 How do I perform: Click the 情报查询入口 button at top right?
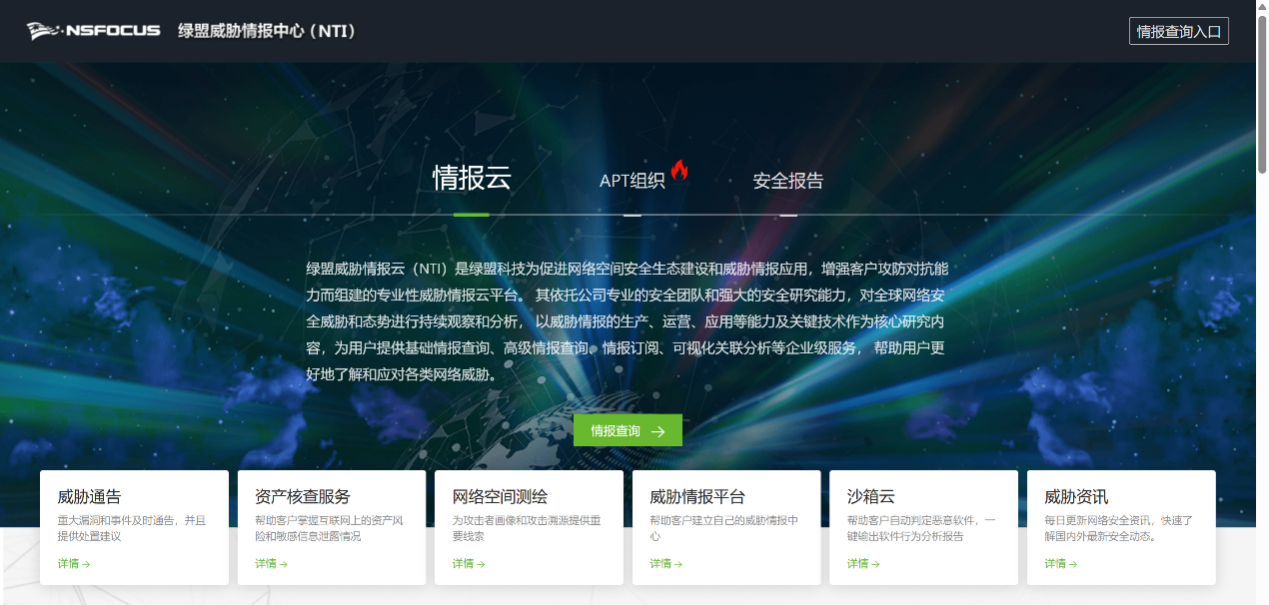1178,30
